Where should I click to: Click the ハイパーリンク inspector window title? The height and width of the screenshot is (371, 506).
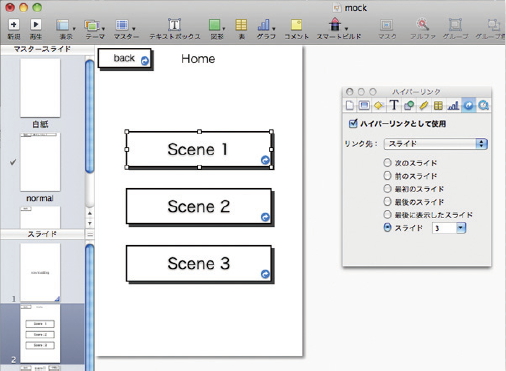[416, 92]
